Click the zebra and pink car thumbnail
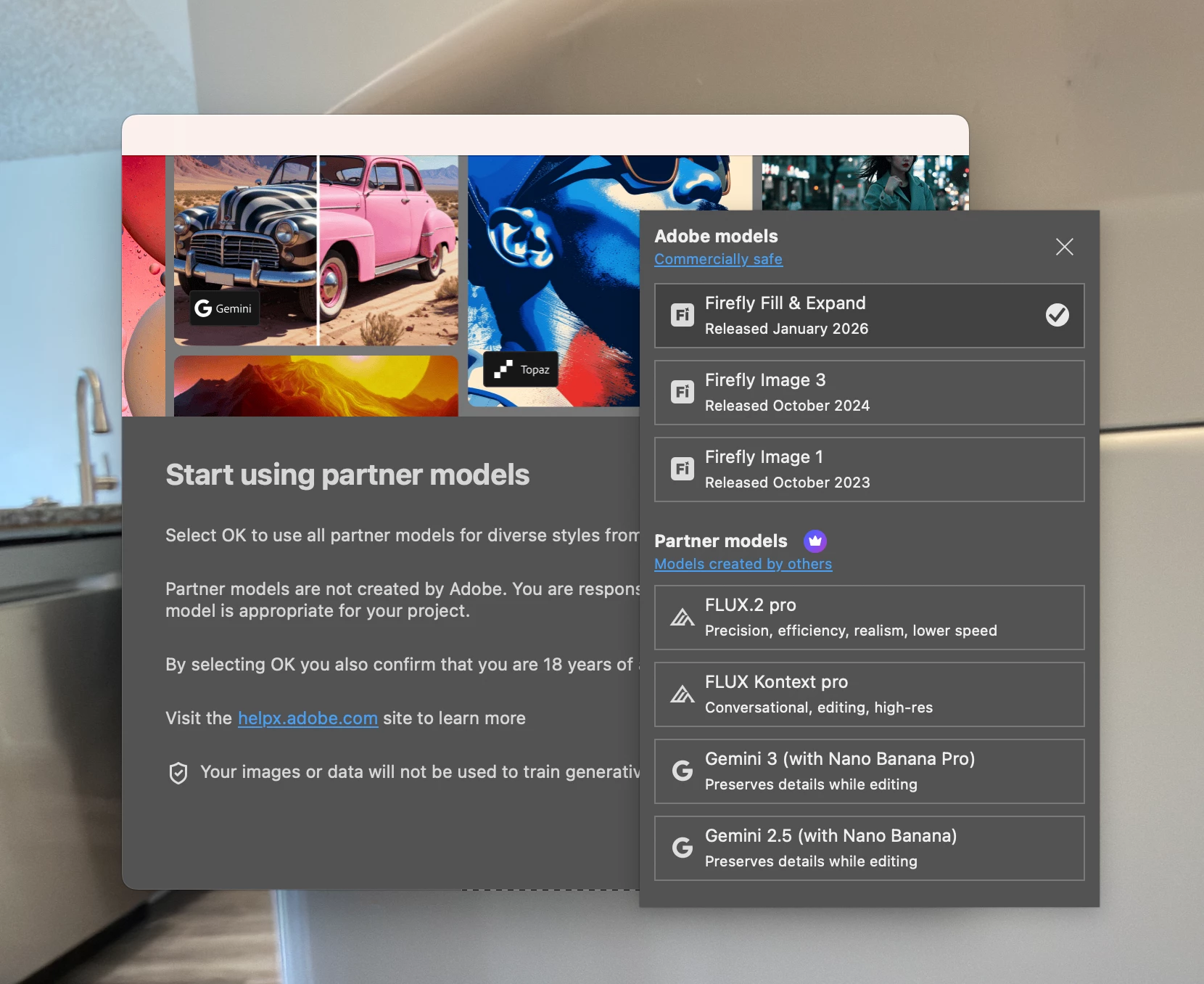 coord(316,250)
